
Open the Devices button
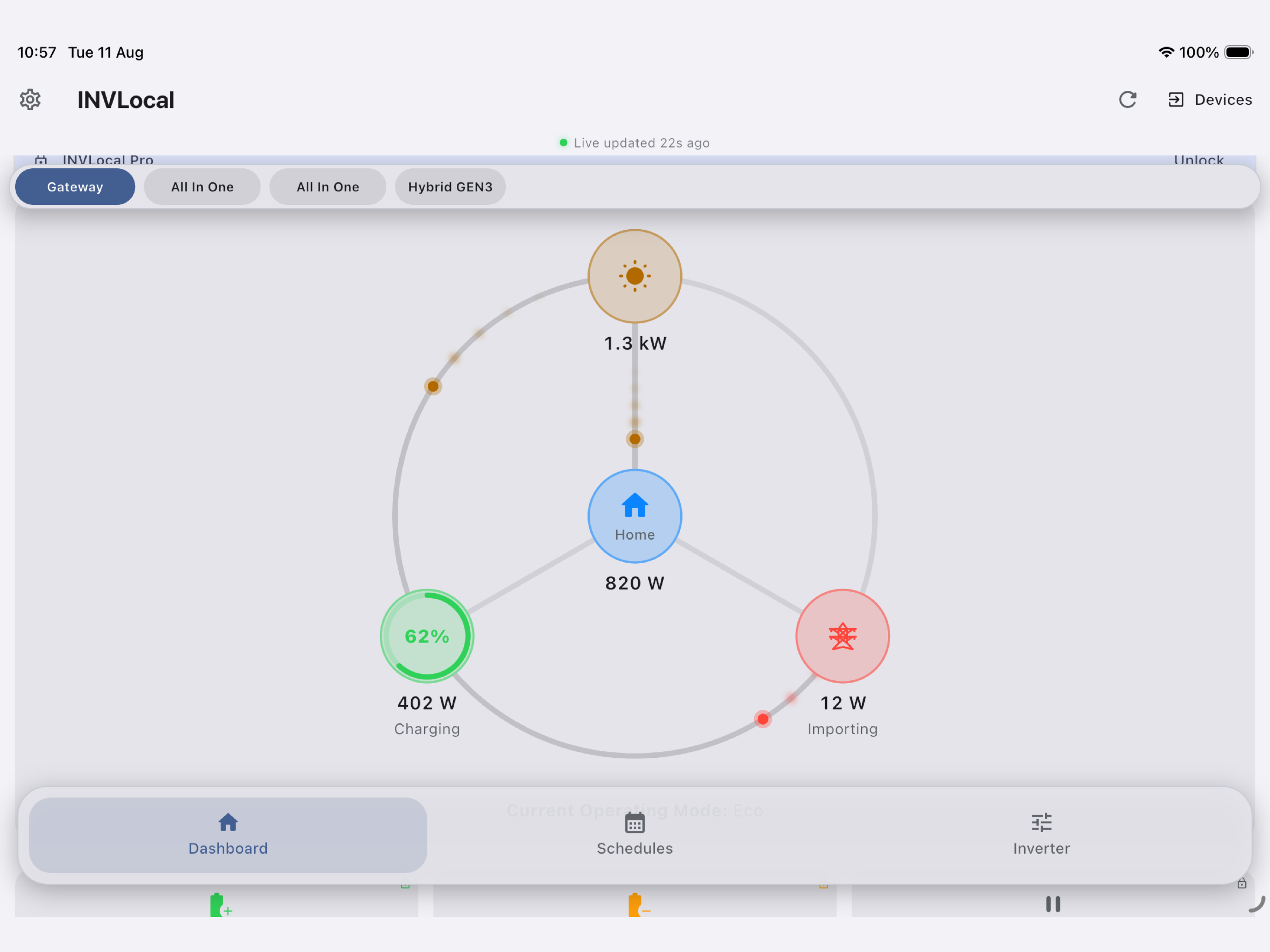pos(1210,100)
